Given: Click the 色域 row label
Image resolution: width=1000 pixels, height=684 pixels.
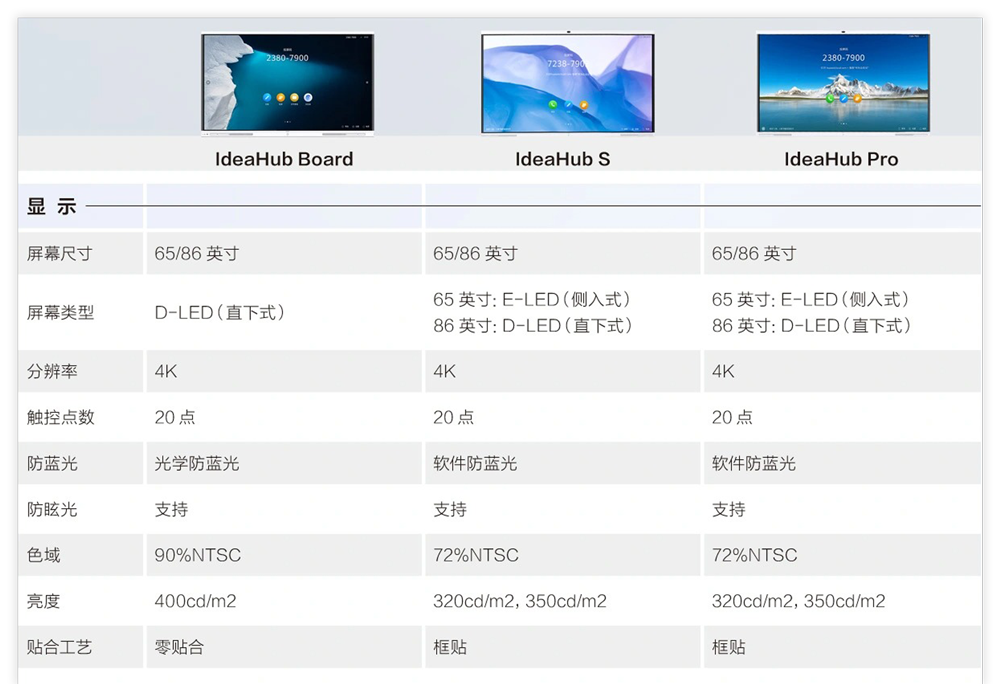Looking at the screenshot, I should click(43, 555).
